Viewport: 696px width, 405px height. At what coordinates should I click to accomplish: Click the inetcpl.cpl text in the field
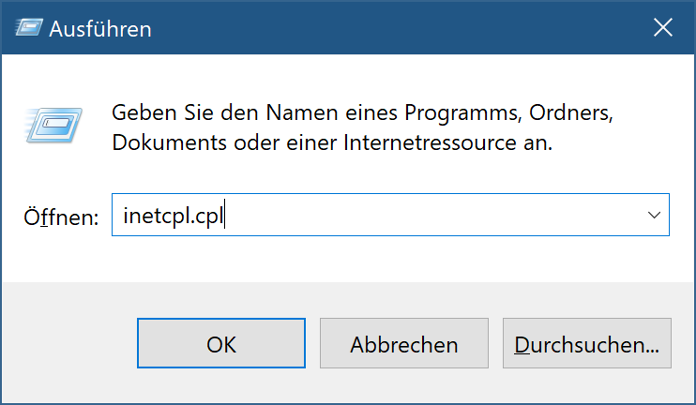click(x=174, y=216)
